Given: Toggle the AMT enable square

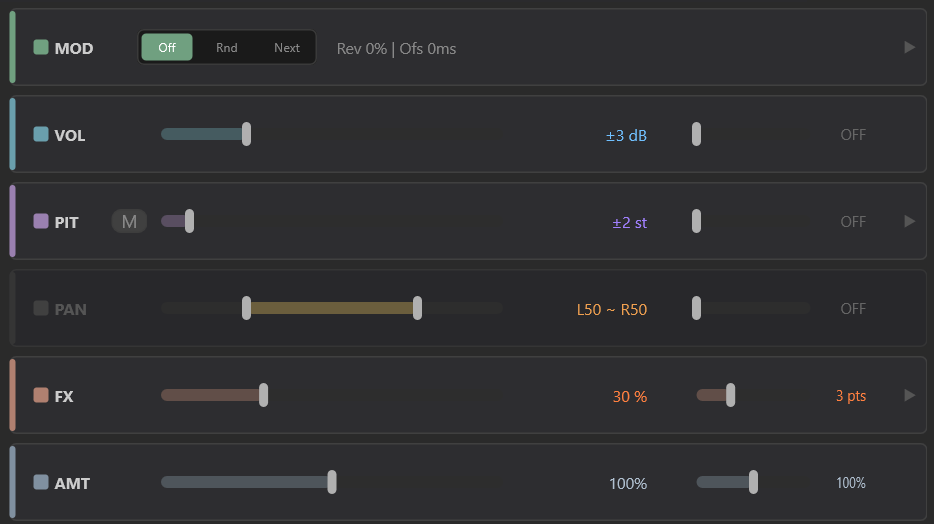Looking at the screenshot, I should tap(41, 482).
